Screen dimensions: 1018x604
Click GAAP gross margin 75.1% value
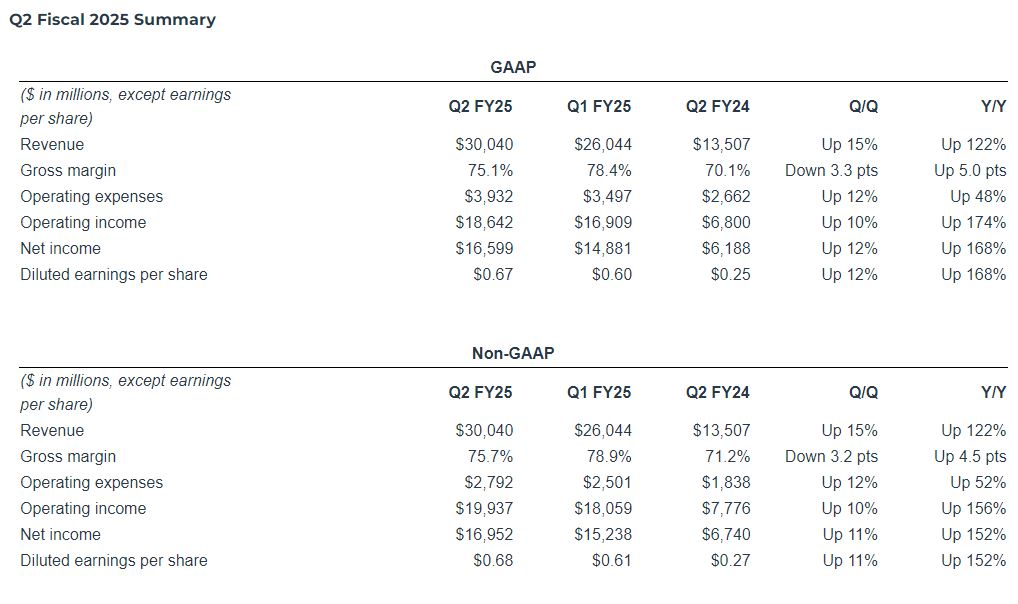pyautogui.click(x=490, y=170)
